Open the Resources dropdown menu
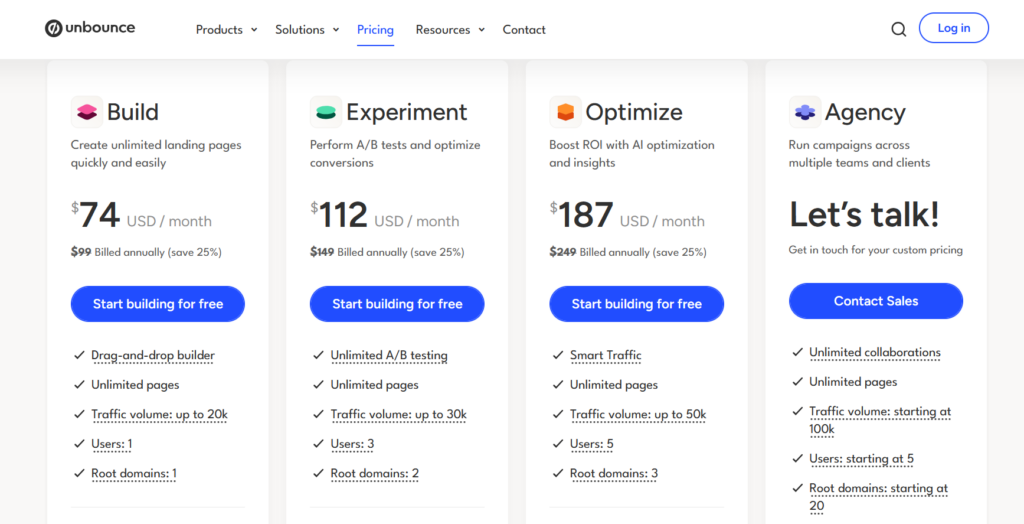Viewport: 1024px width, 524px height. (x=450, y=30)
